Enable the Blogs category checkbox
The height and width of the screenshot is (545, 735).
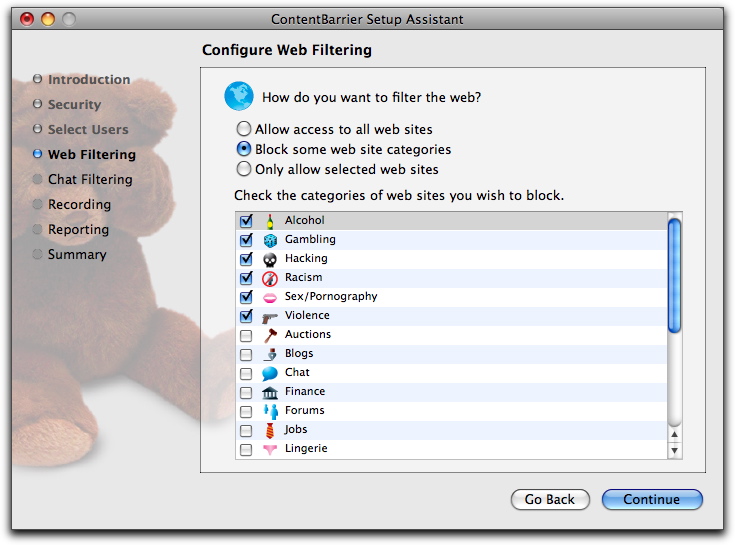coord(246,354)
